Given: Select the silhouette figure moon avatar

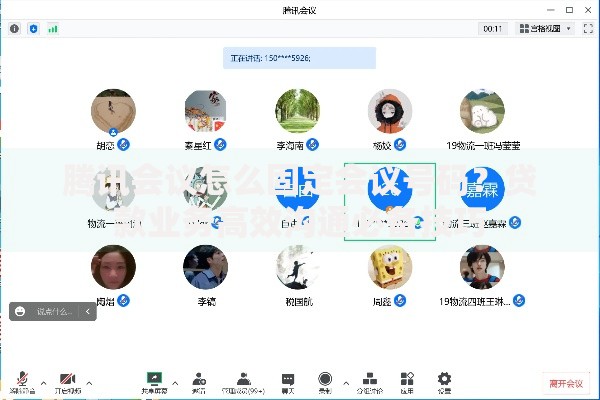Looking at the screenshot, I should coord(298,267).
